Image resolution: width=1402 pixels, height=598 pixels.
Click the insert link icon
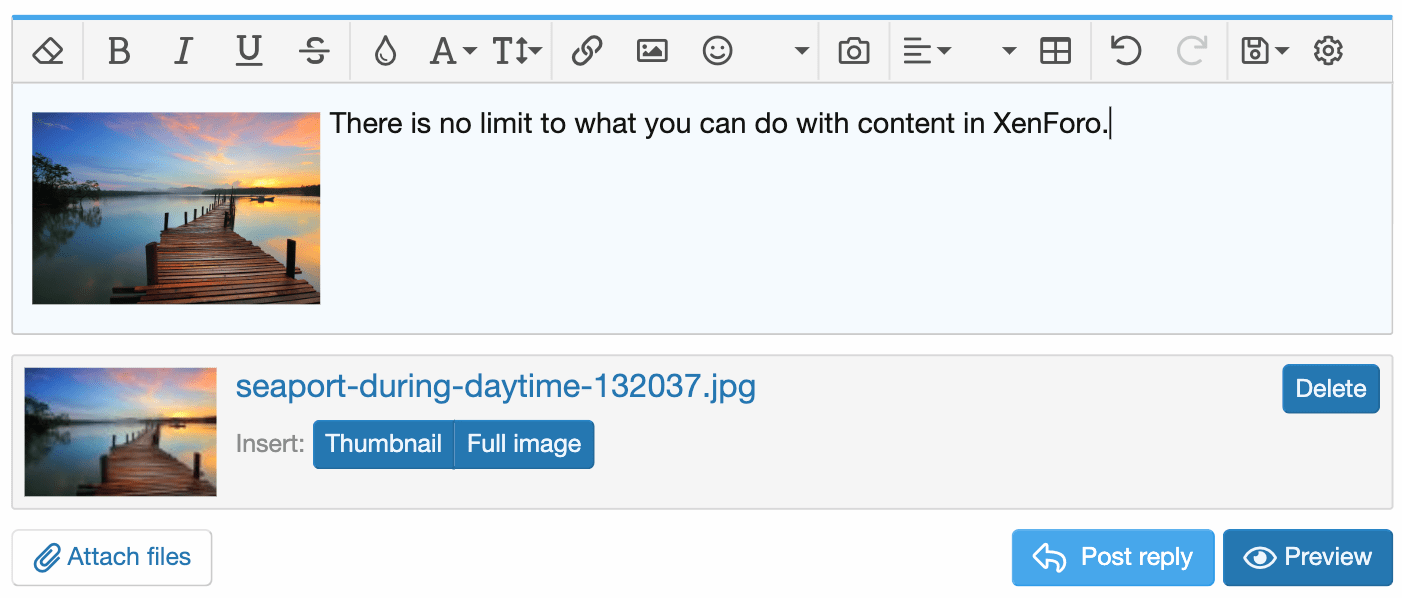pos(587,51)
